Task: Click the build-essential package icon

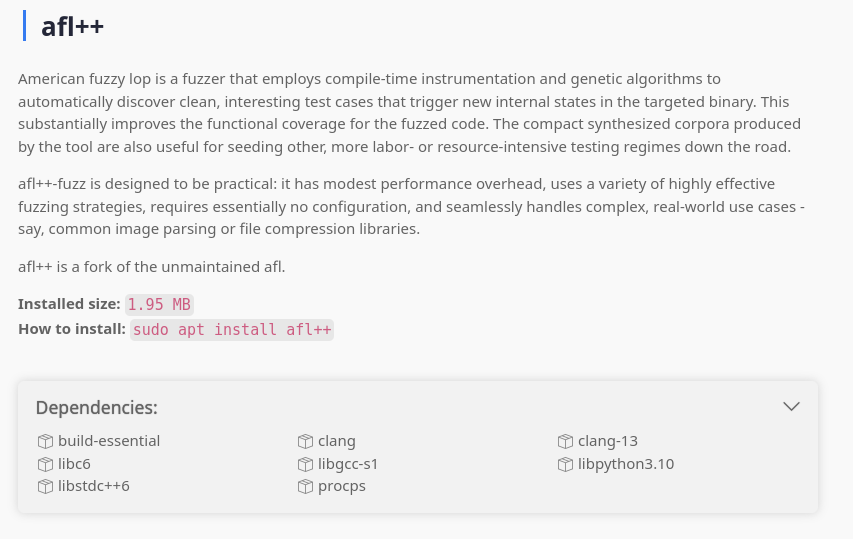Action: [x=45, y=441]
